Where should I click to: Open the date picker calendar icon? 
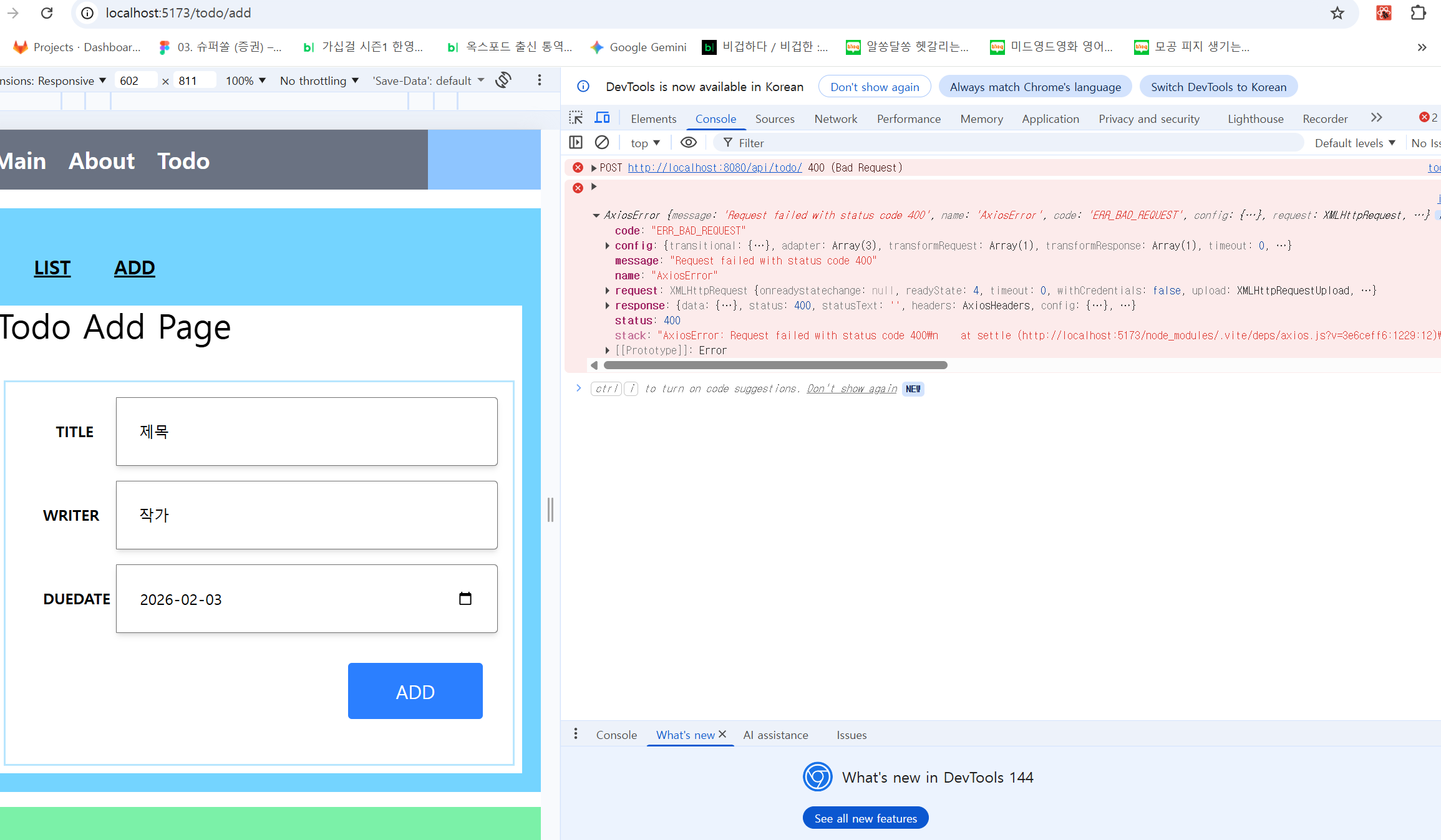click(465, 599)
